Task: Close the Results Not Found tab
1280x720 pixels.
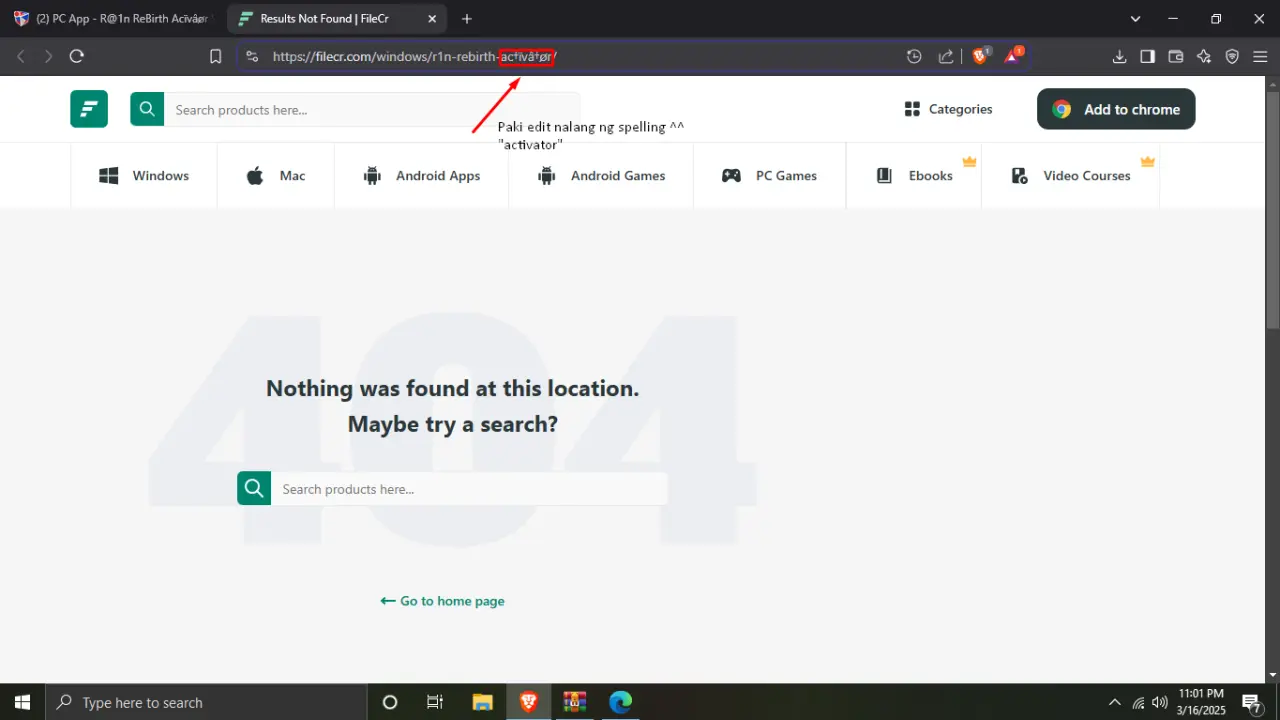Action: pos(431,19)
